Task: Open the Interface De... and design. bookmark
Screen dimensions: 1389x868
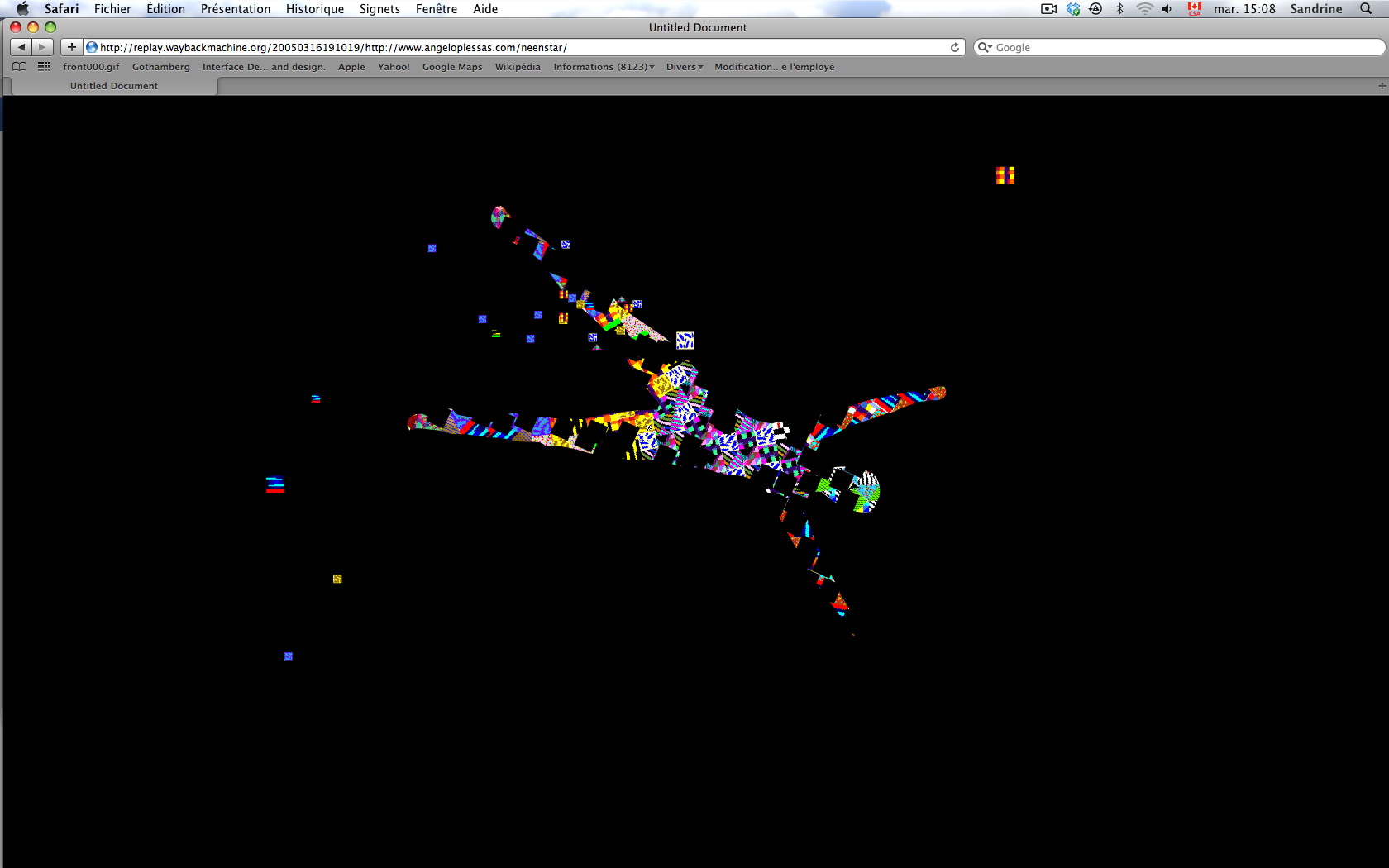Action: tap(264, 67)
